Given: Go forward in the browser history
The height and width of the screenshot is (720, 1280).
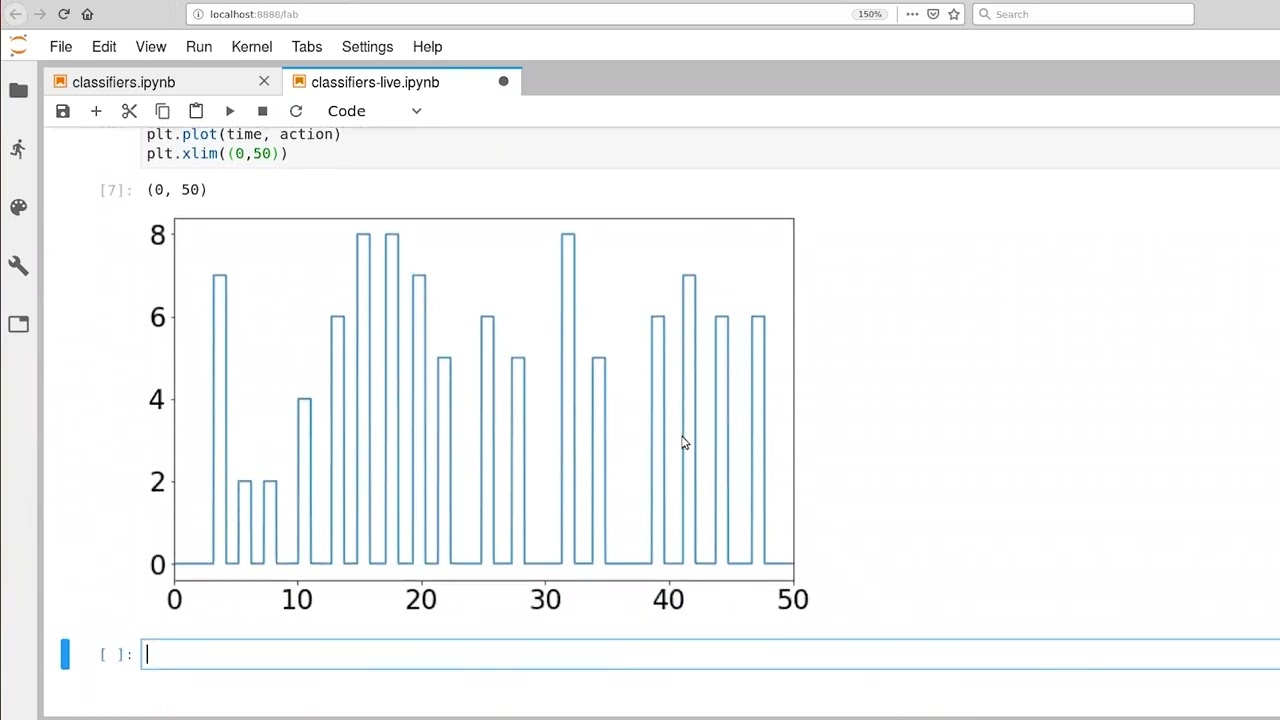Looking at the screenshot, I should click(39, 14).
